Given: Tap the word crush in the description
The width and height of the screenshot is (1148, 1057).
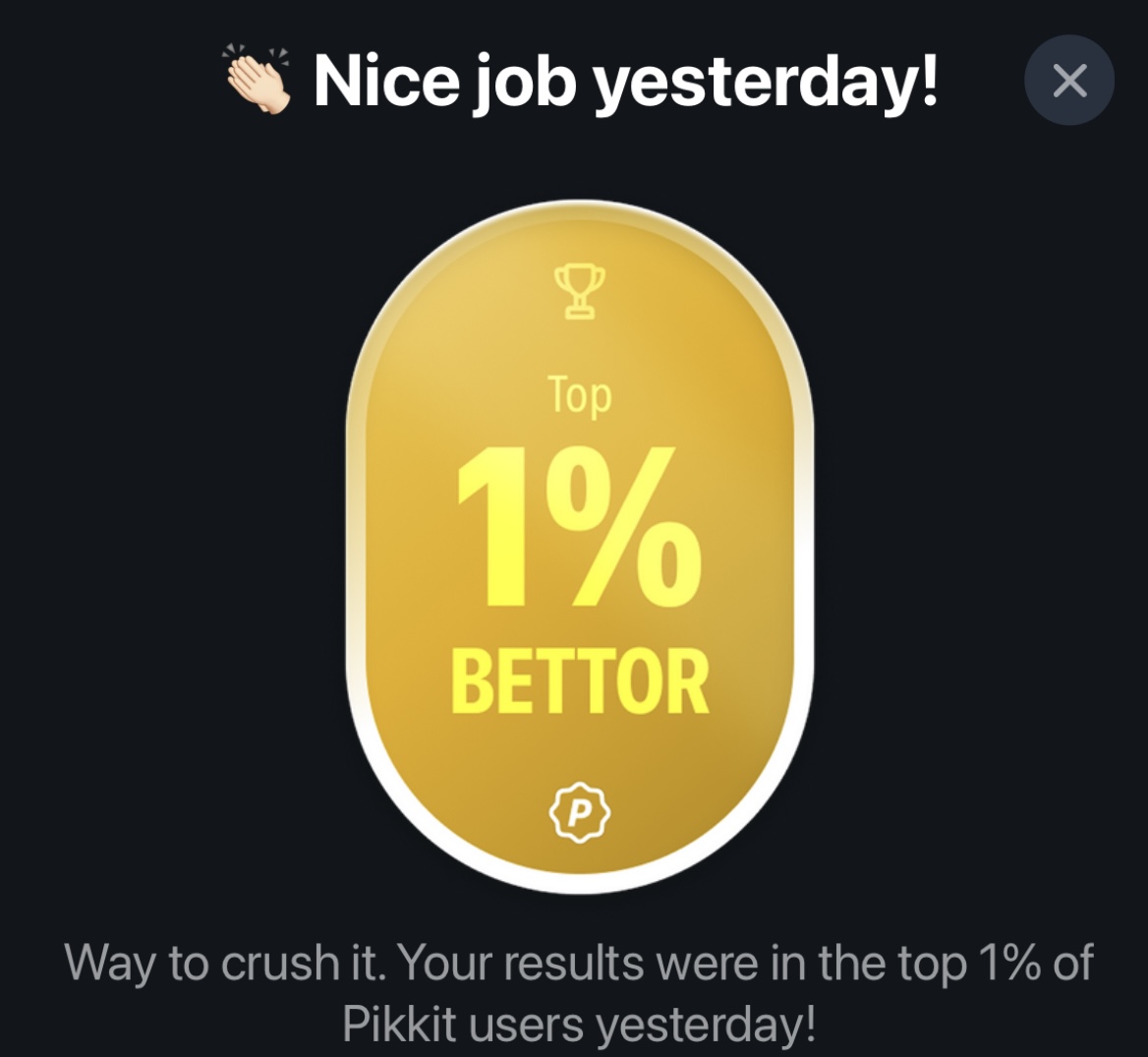Looking at the screenshot, I should 275,964.
